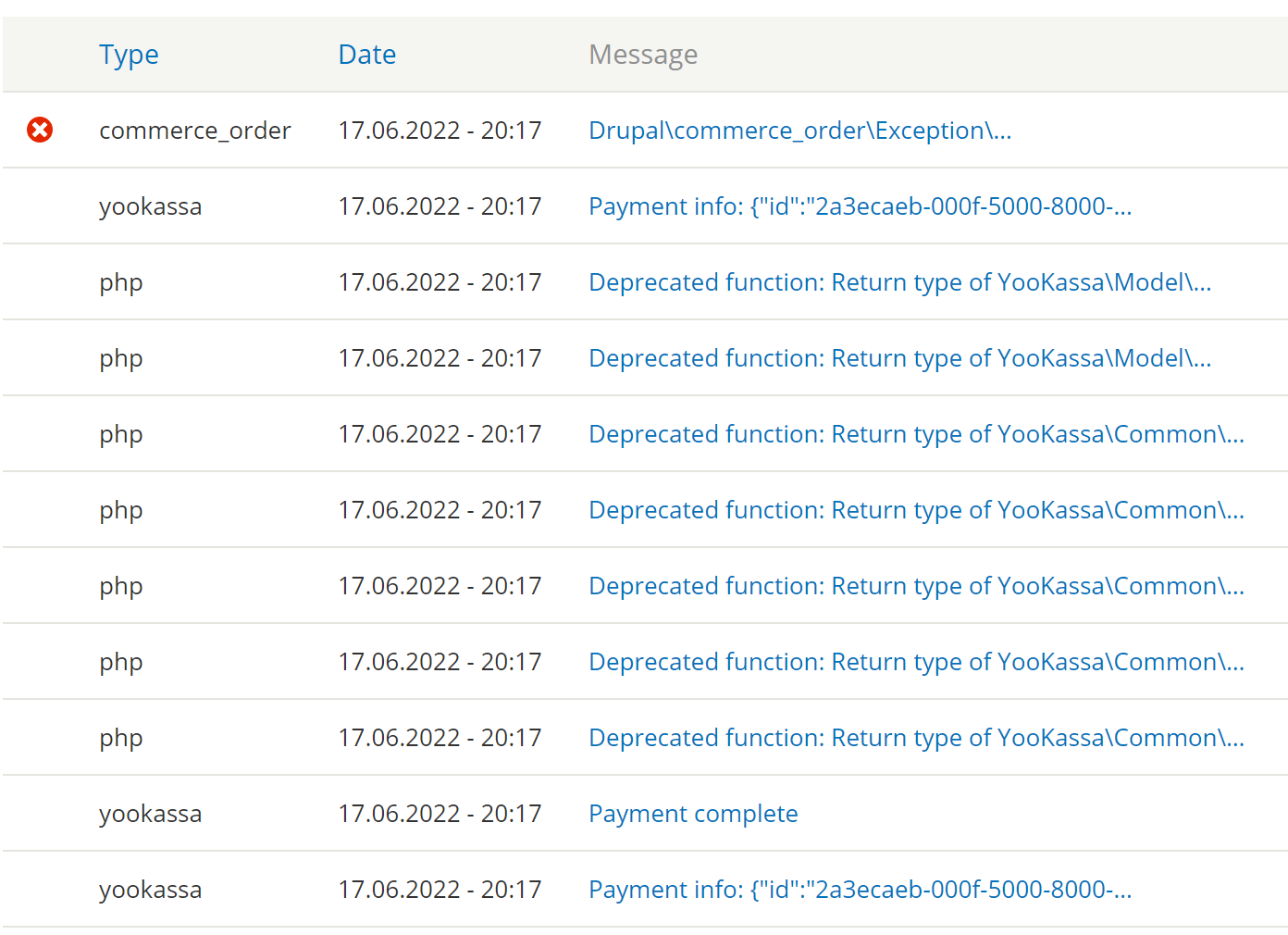This screenshot has width=1288, height=935.
Task: Open the commerce_order Exception message details
Action: click(799, 130)
